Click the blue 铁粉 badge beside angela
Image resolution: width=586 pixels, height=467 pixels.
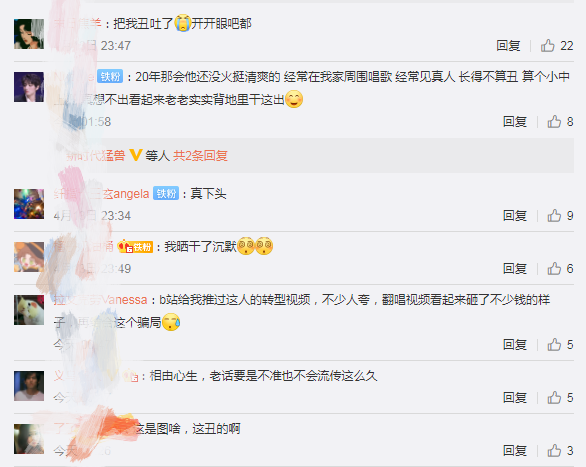(x=166, y=194)
